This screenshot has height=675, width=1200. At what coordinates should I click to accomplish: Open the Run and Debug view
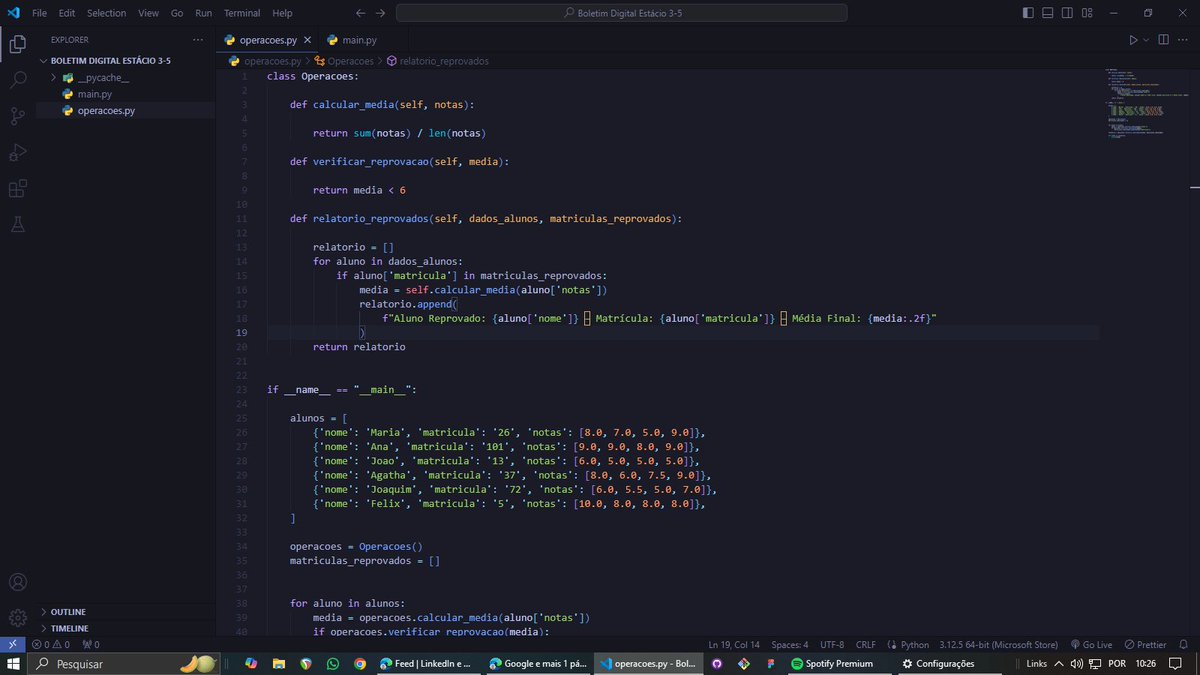[x=17, y=152]
